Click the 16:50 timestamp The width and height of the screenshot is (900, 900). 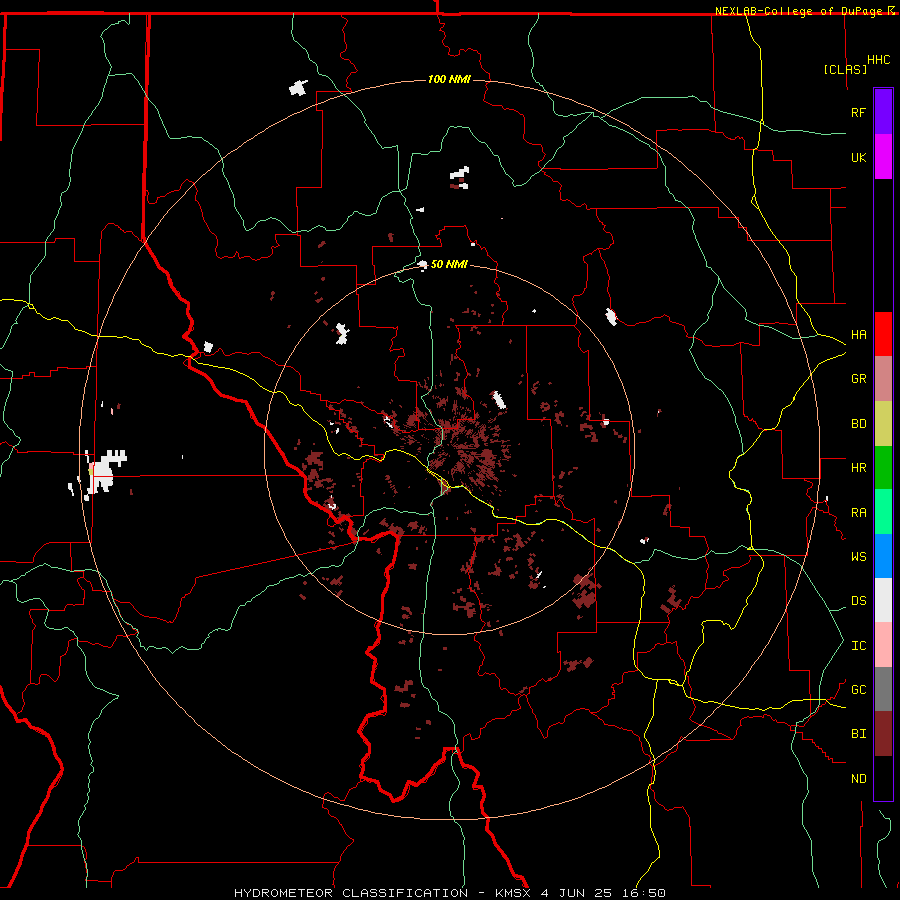(644, 893)
